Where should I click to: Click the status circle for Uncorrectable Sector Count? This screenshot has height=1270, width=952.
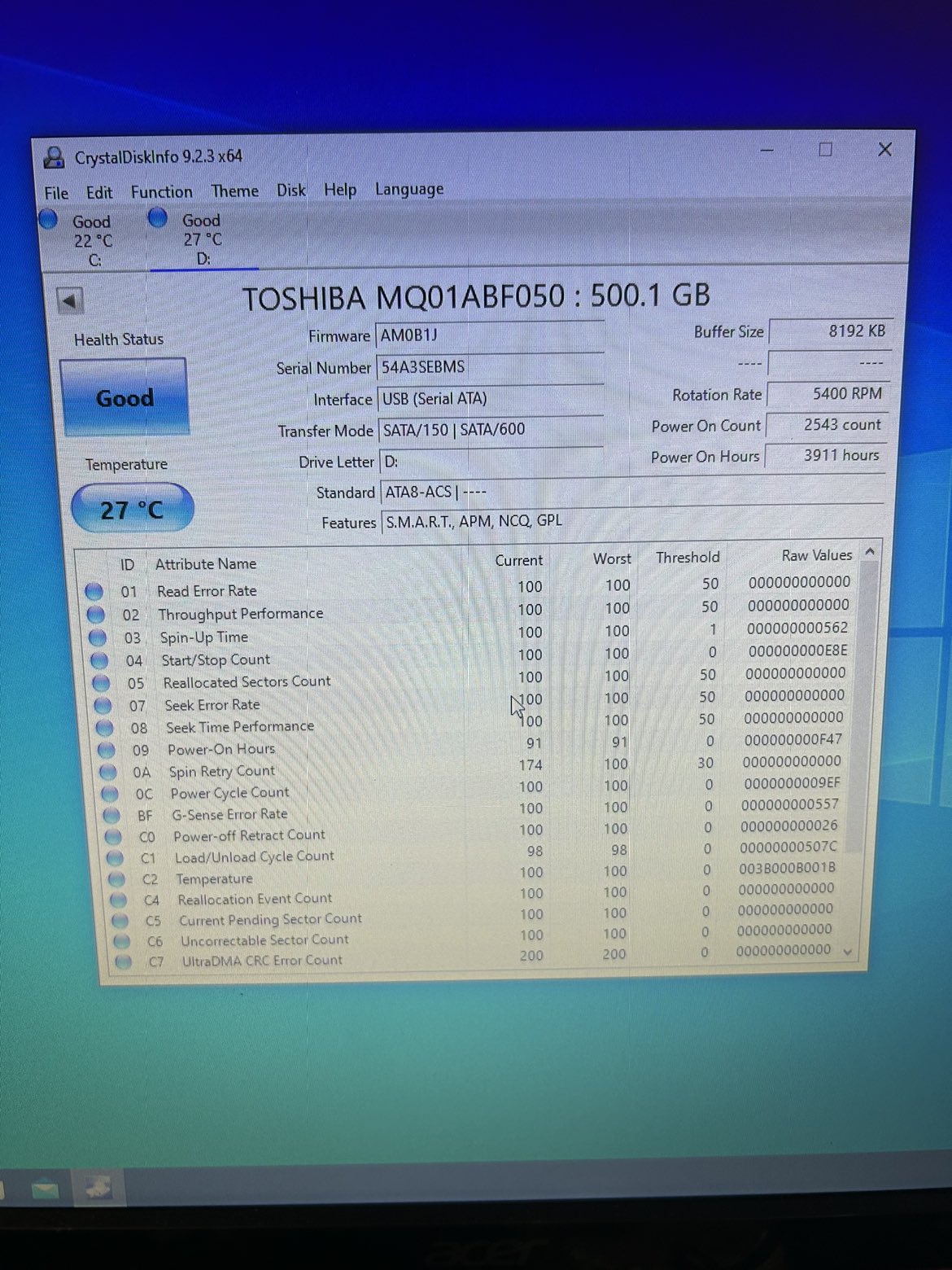(x=121, y=941)
